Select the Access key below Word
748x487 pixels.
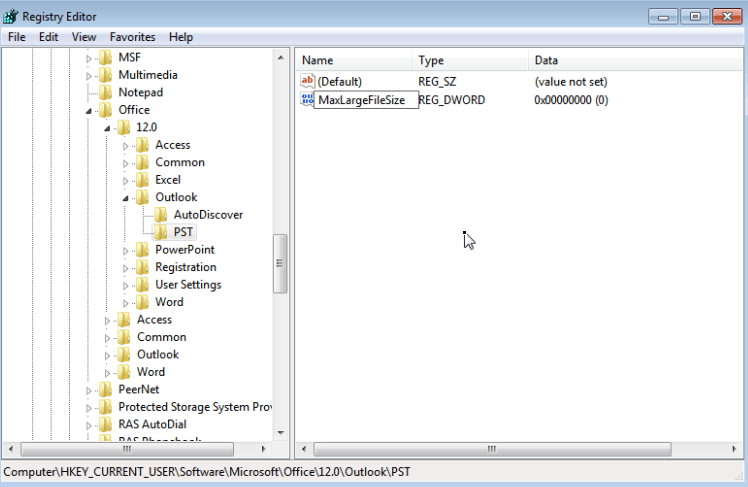[x=154, y=320]
